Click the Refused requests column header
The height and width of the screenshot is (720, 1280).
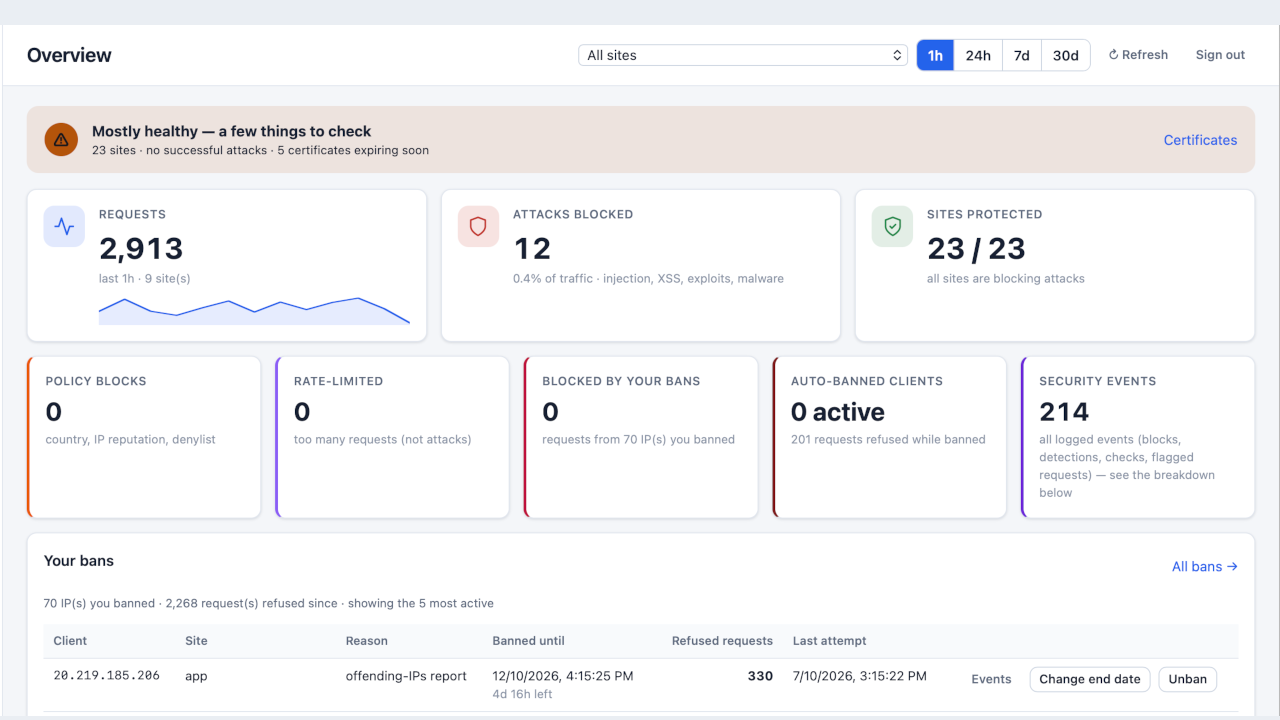tap(722, 640)
